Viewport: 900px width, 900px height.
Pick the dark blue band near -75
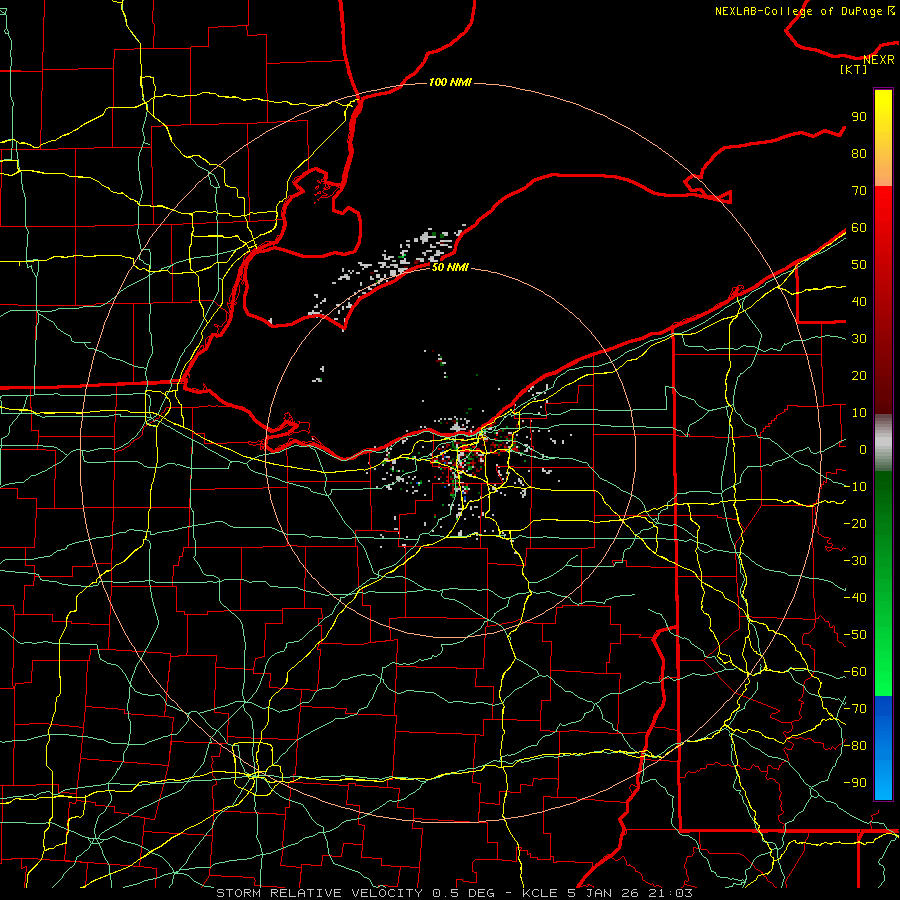[883, 715]
